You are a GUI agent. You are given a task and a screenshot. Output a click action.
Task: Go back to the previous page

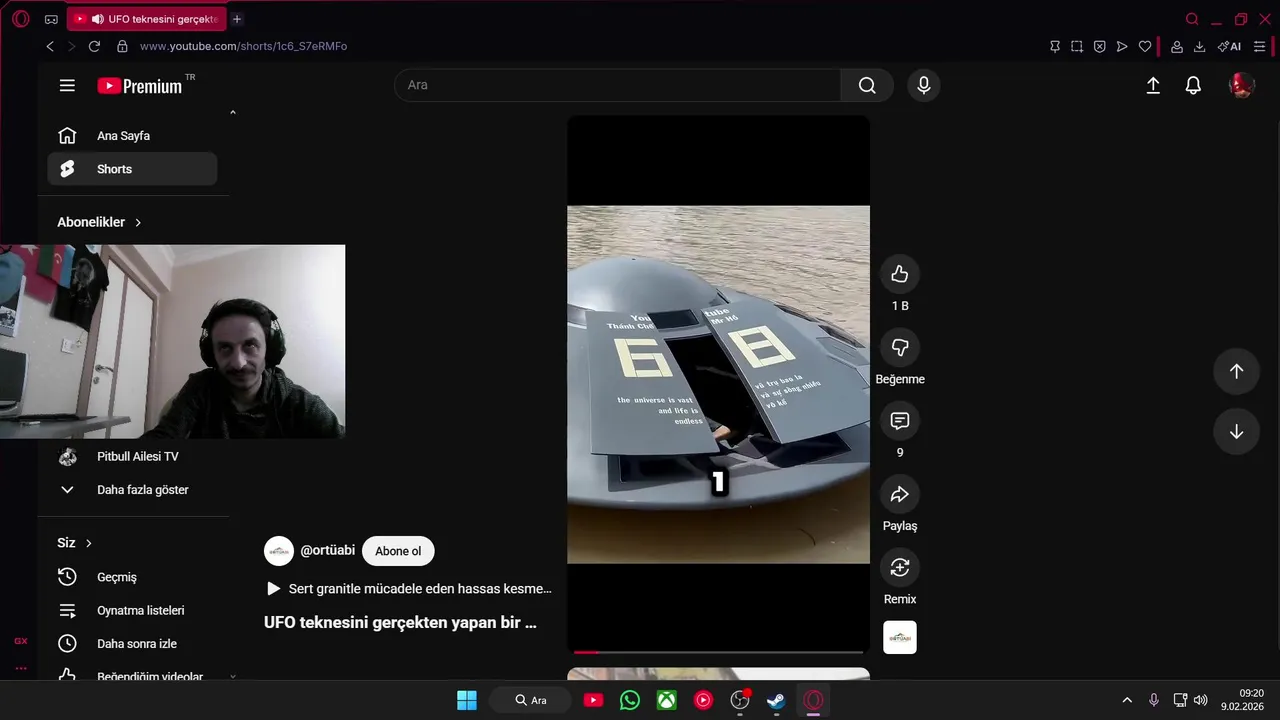click(x=50, y=46)
